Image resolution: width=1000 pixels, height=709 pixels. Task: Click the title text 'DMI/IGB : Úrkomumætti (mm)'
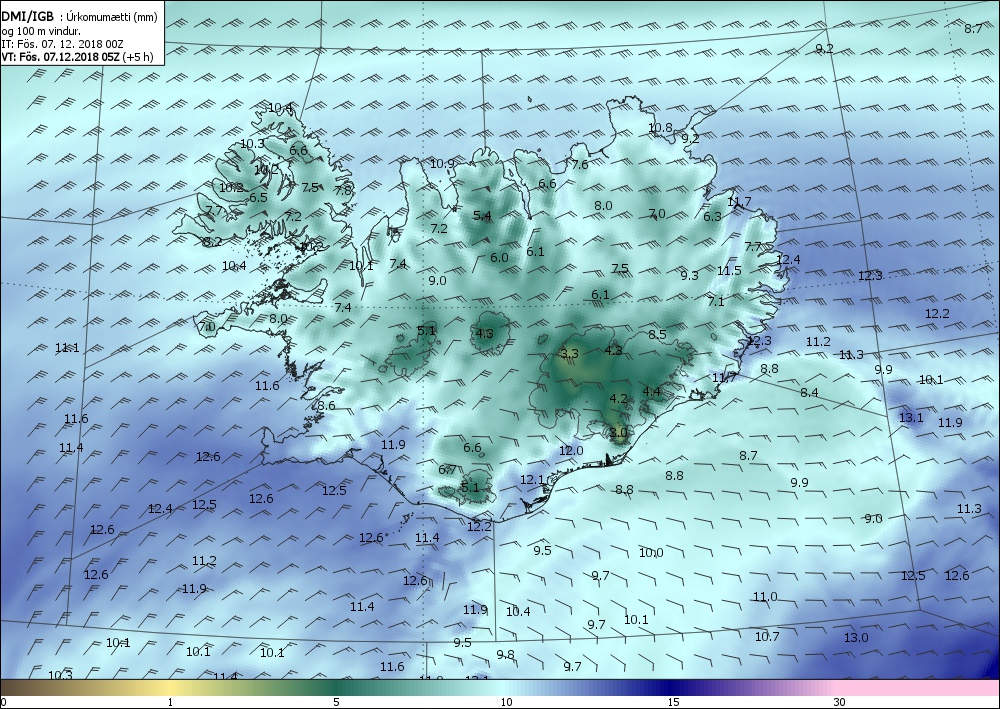click(78, 18)
